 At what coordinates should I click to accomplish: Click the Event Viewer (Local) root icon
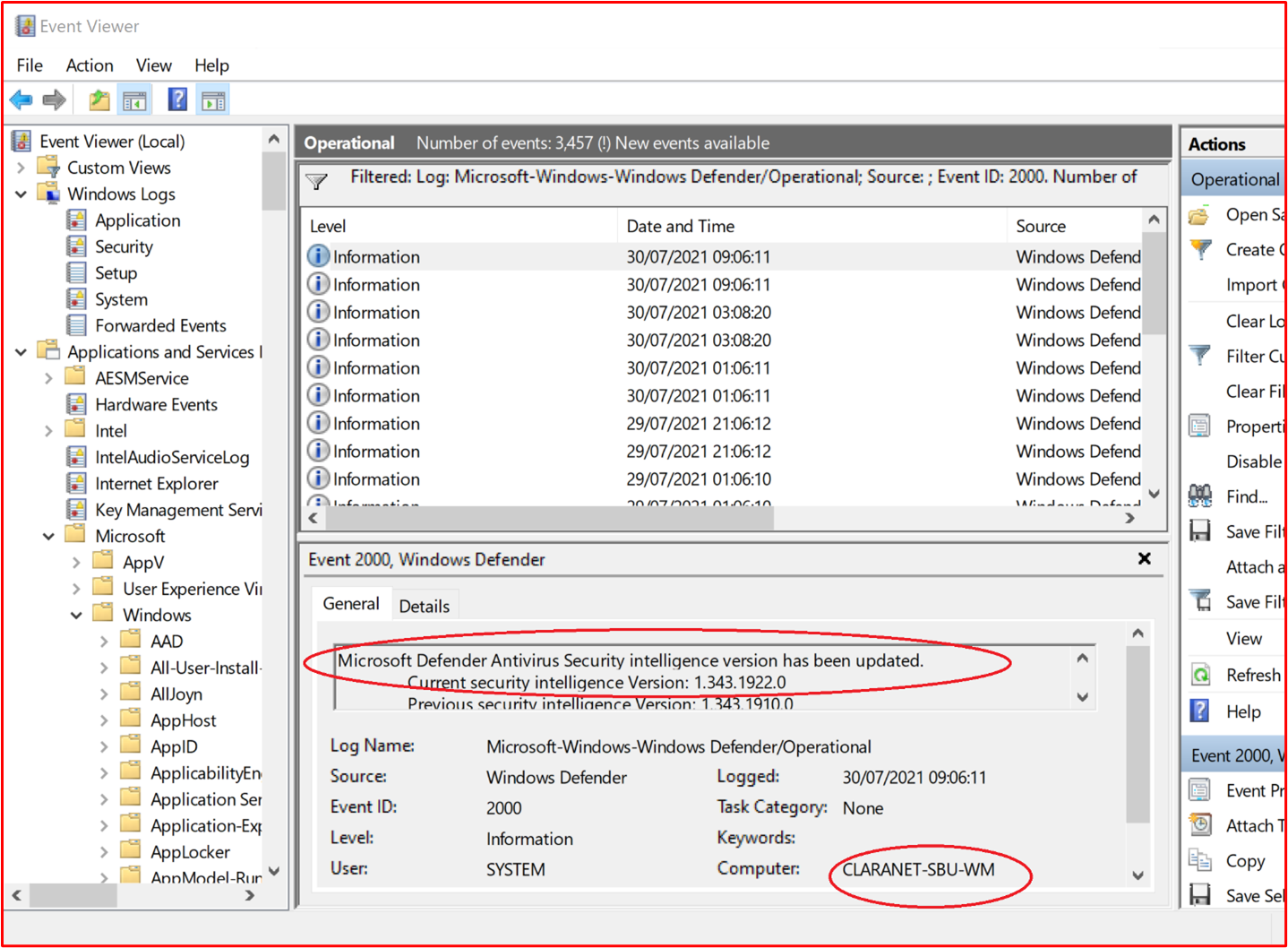coord(21,141)
